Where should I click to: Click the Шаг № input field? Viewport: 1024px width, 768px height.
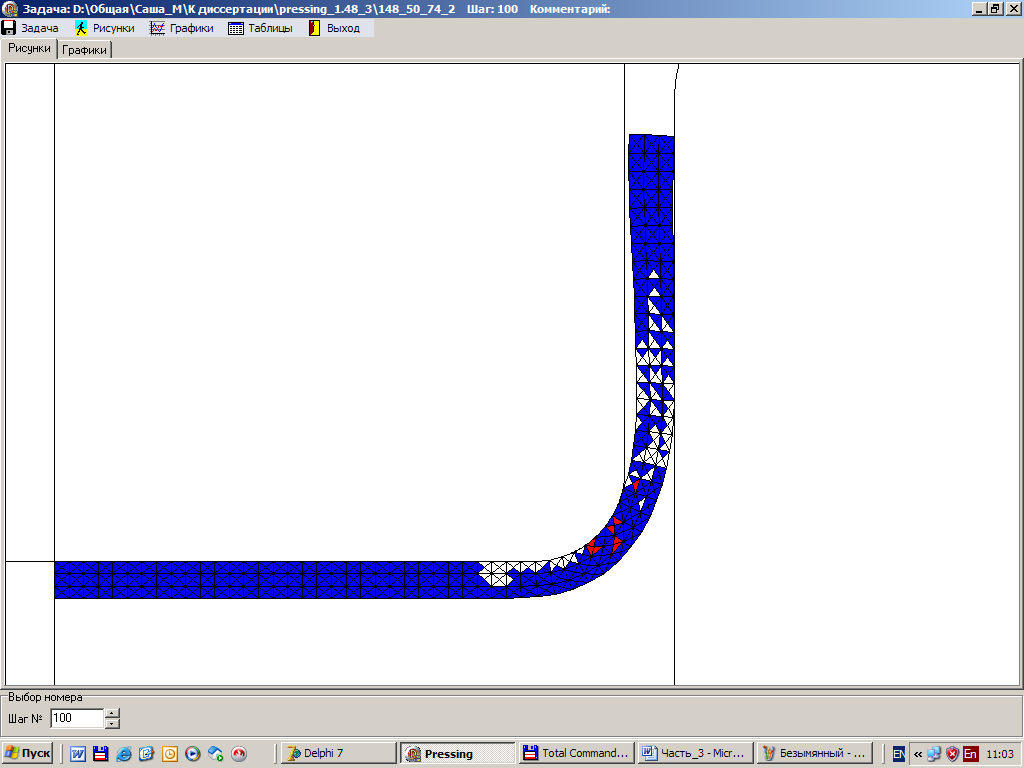[x=76, y=718]
